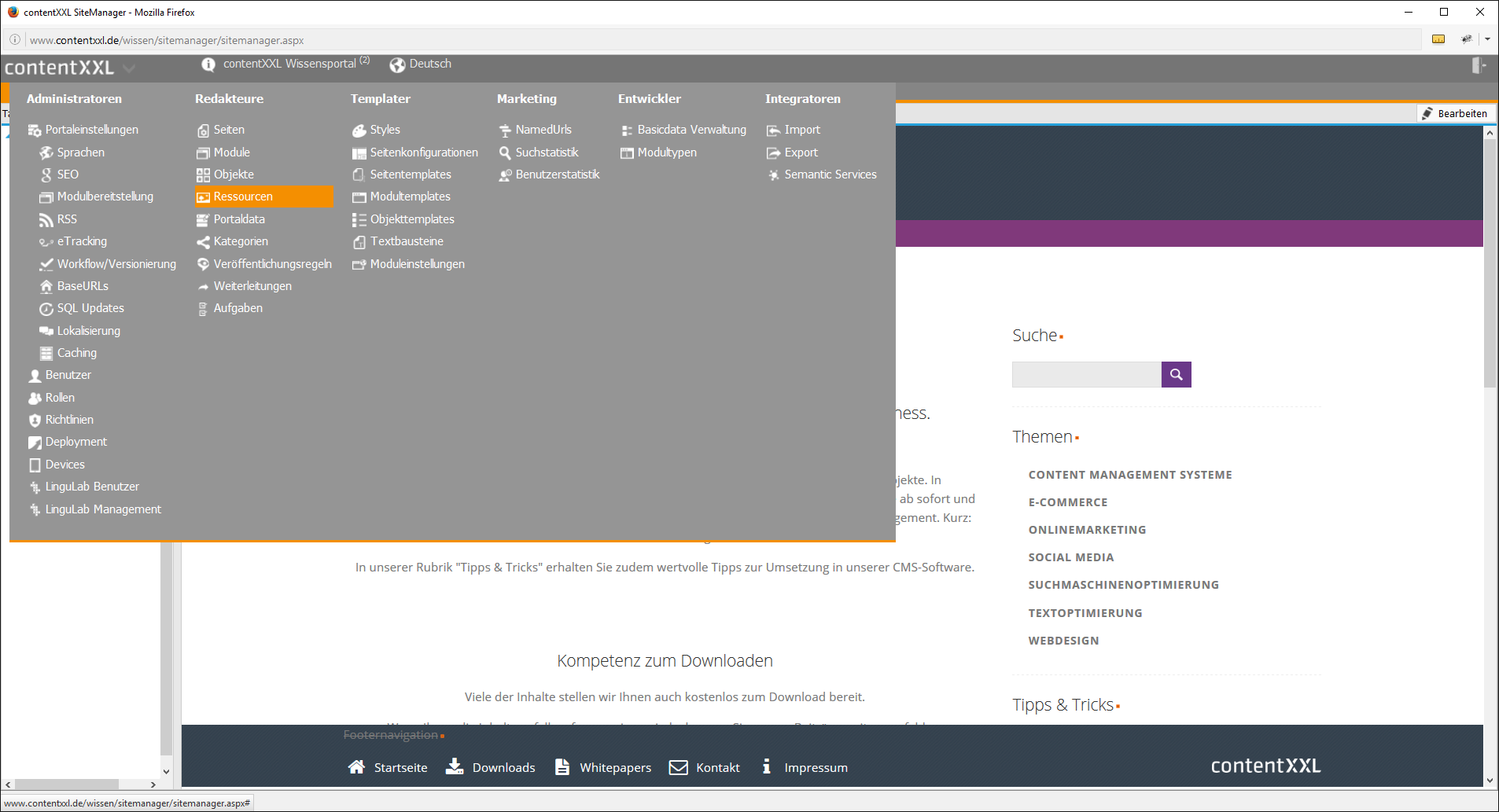This screenshot has width=1499, height=812.
Task: Open the Whitepapers footer link
Action: (x=615, y=767)
